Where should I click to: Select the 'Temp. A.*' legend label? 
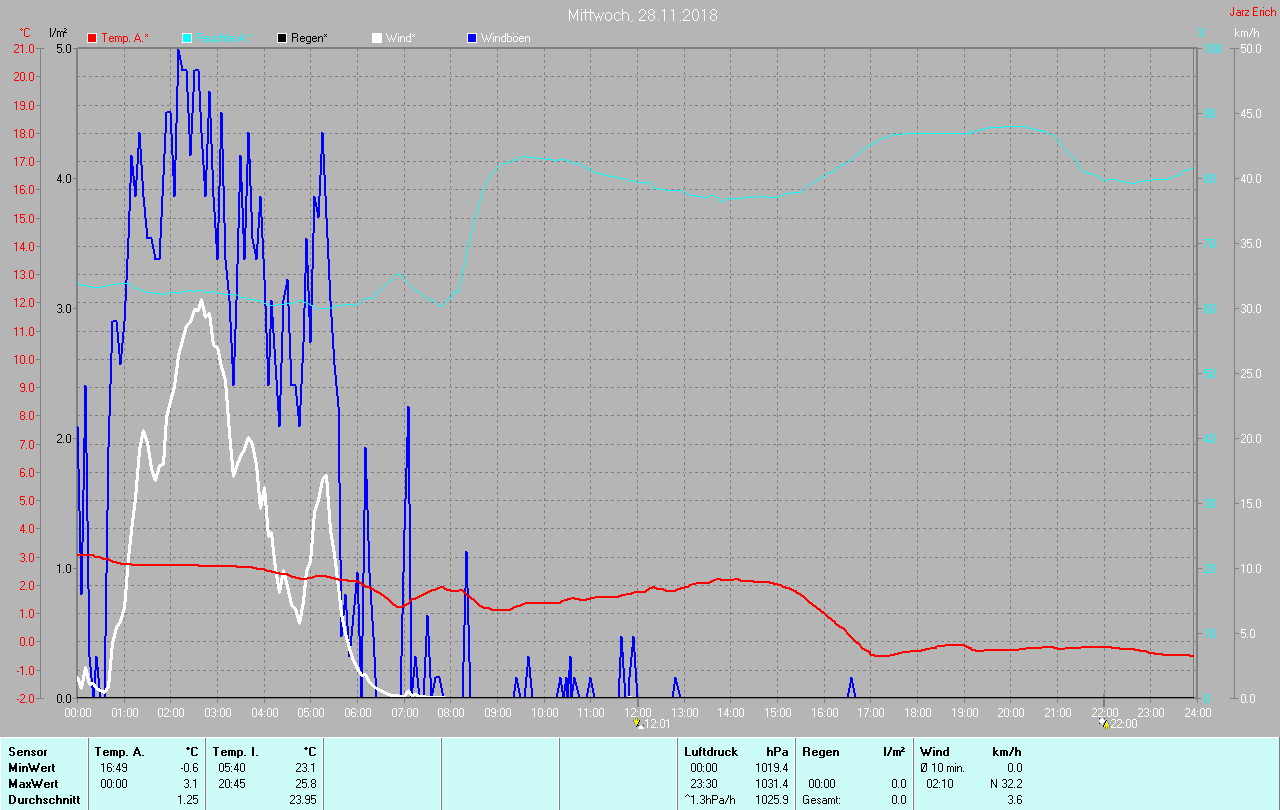point(125,38)
